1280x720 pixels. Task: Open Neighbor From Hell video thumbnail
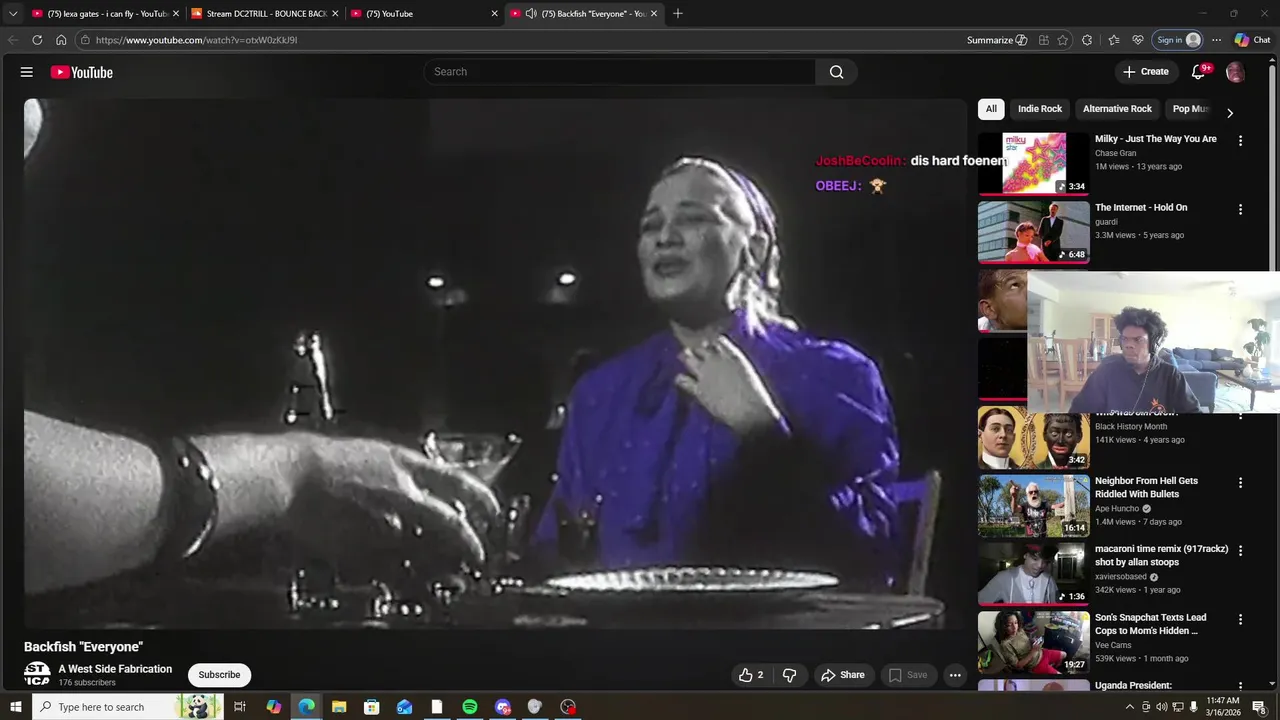click(1034, 505)
